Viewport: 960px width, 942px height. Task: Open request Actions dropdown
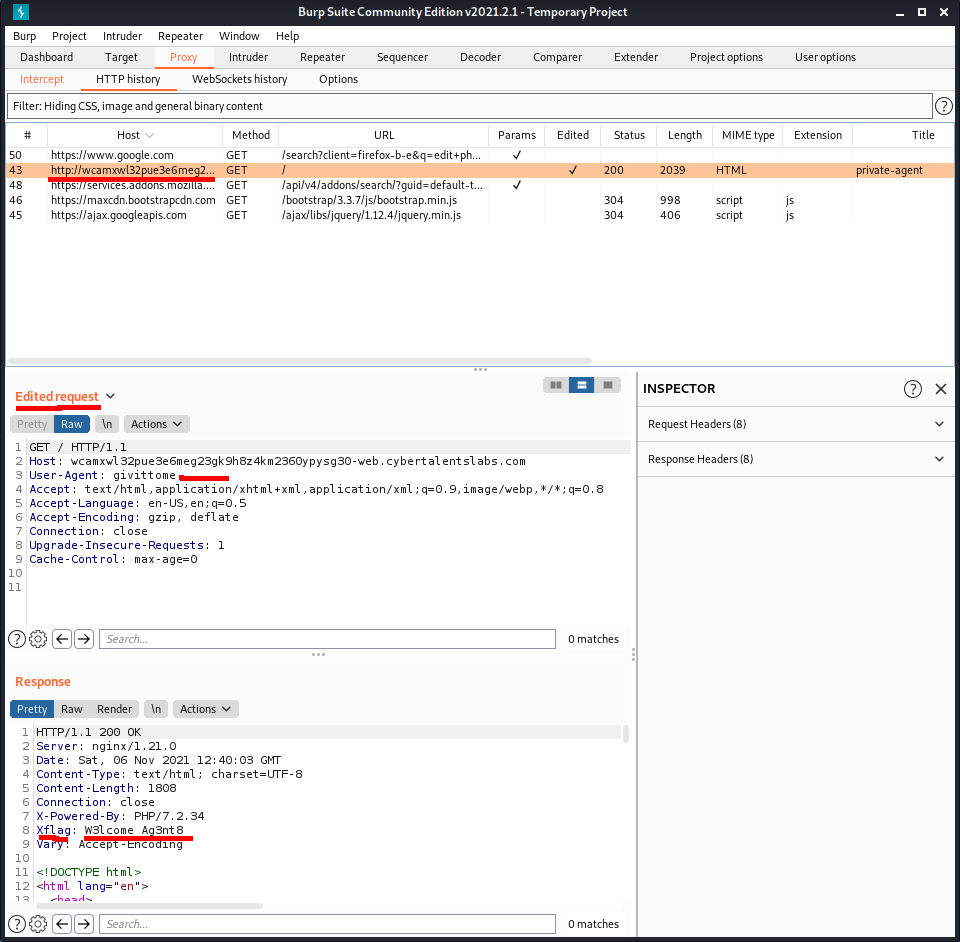(156, 424)
